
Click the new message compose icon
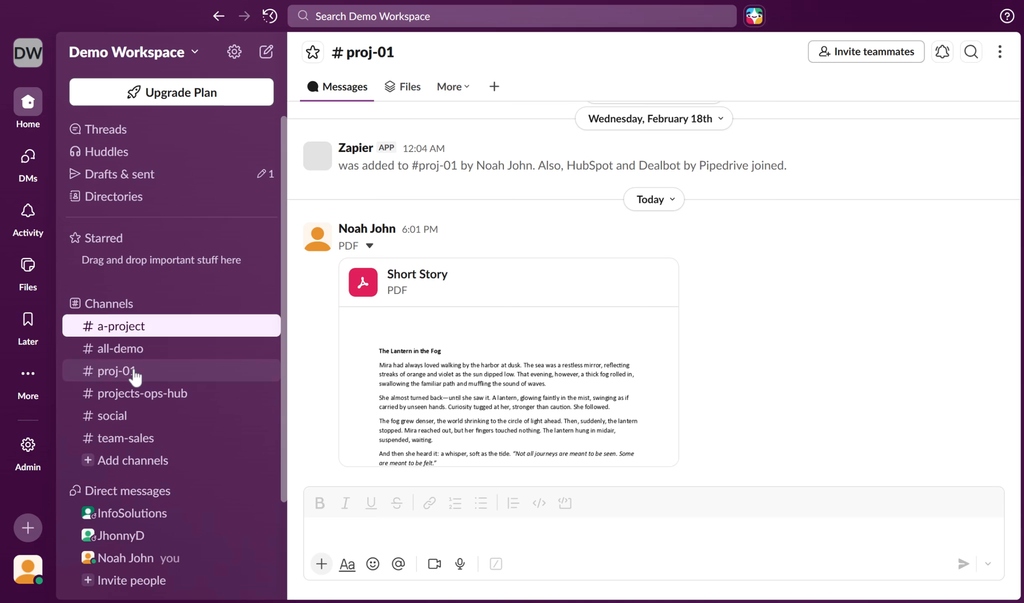click(266, 52)
